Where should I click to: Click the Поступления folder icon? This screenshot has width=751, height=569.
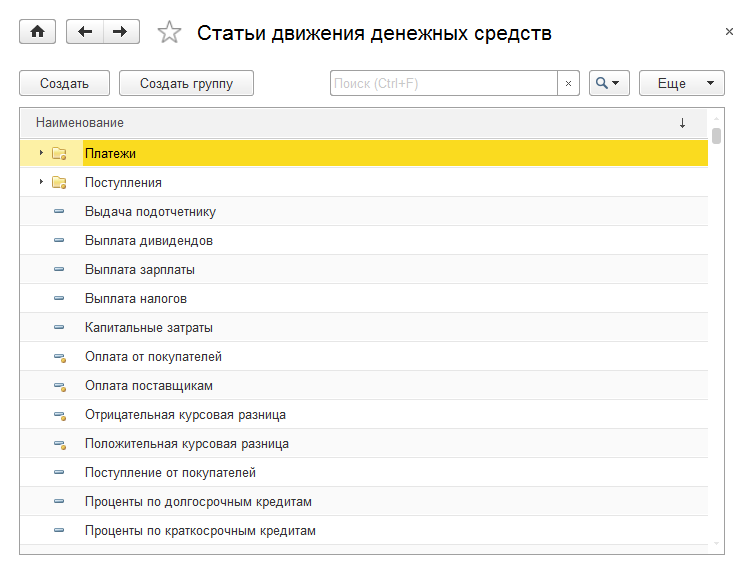59,183
